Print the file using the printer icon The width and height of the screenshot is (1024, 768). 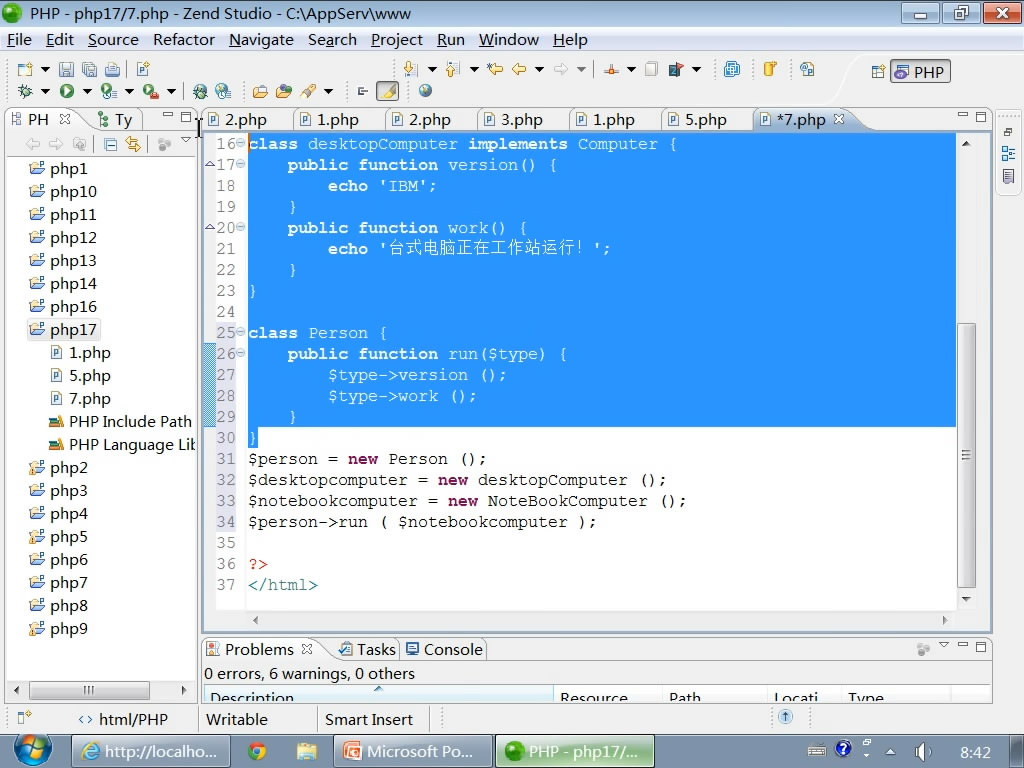(x=112, y=69)
